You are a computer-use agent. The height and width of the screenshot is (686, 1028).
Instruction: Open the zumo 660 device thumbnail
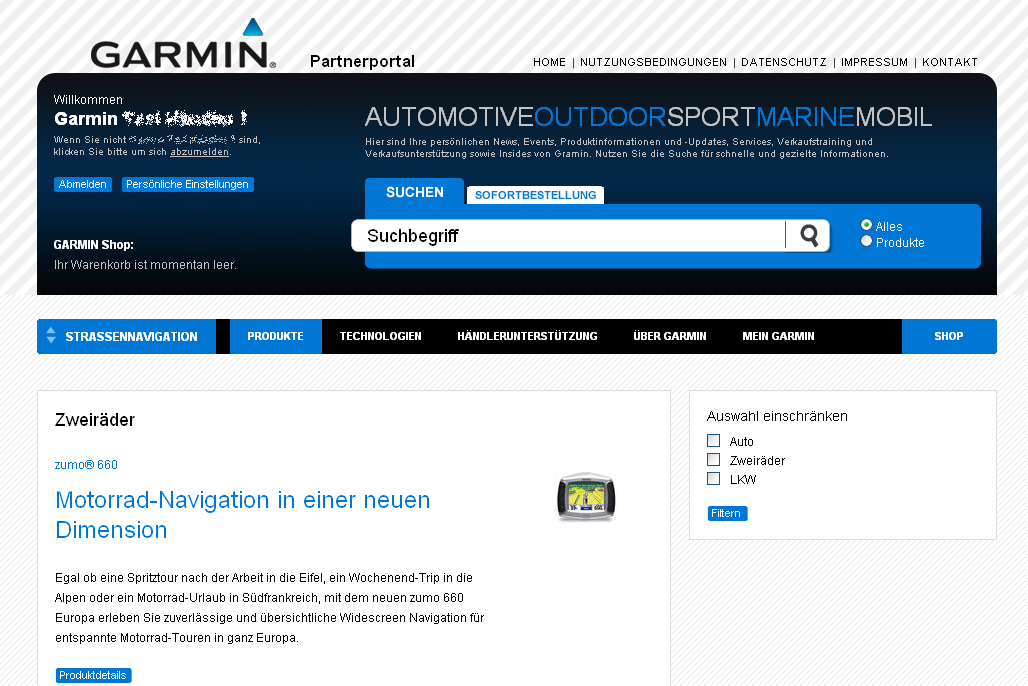pyautogui.click(x=585, y=497)
